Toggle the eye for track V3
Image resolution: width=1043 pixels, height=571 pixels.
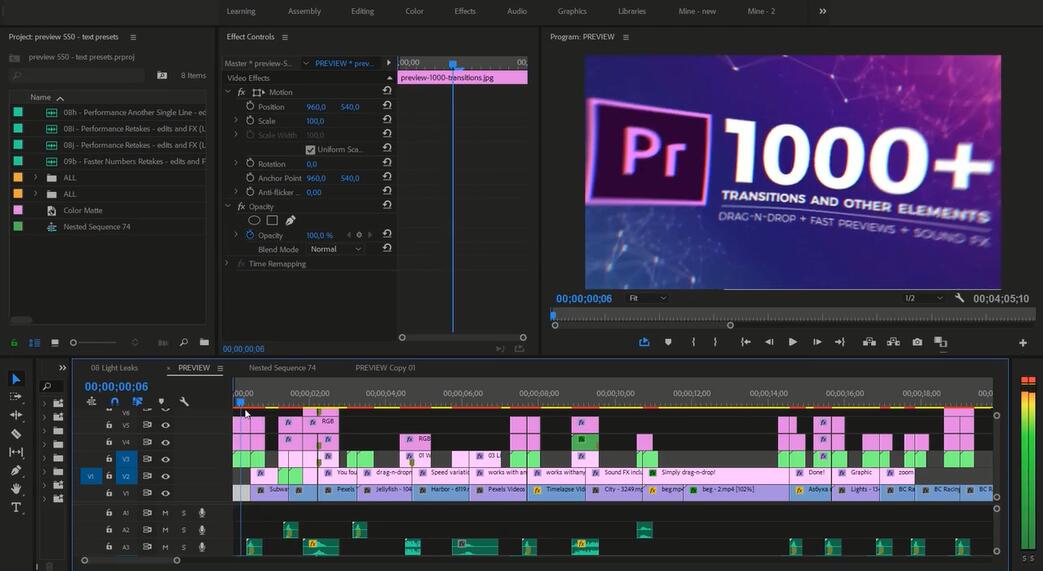165,459
